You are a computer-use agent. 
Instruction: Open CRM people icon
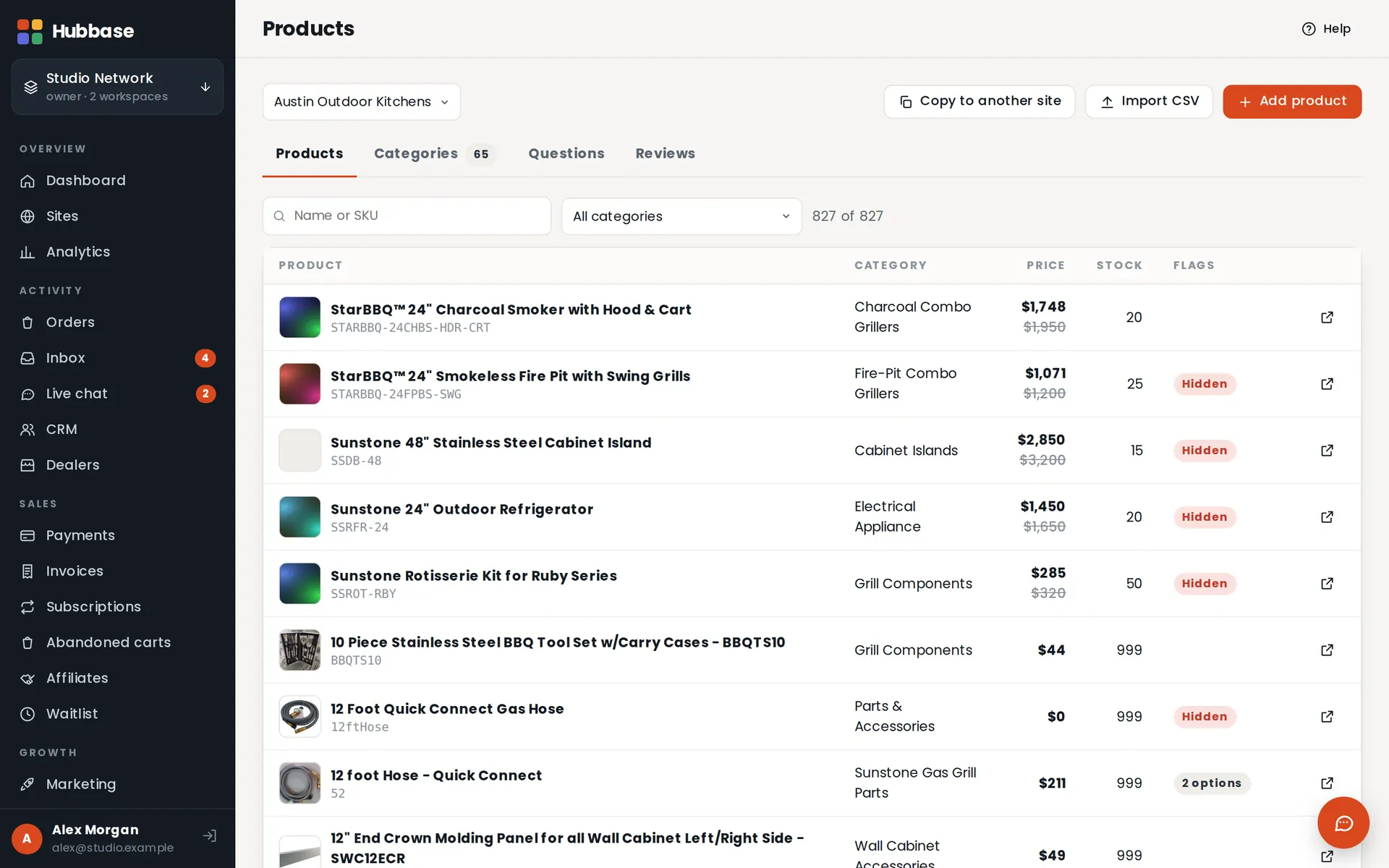[x=27, y=430]
